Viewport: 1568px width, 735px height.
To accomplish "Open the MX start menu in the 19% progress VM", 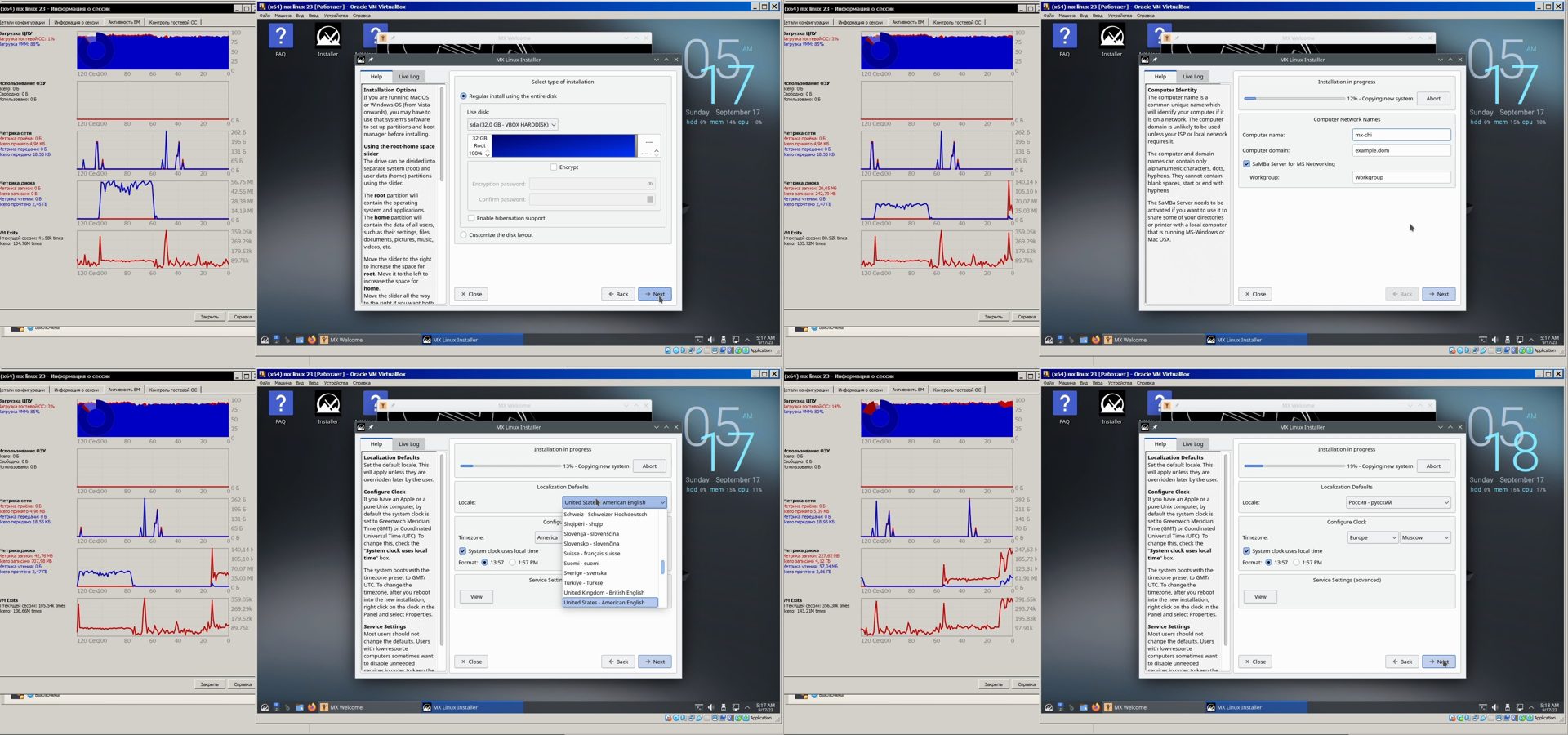I will tap(1049, 707).
